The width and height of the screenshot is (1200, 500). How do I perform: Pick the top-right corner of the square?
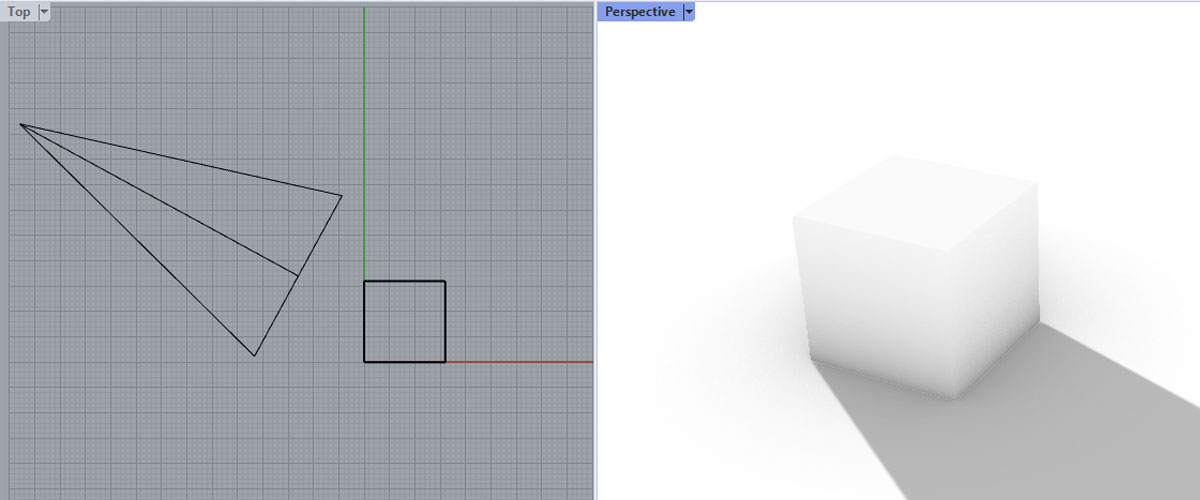445,281
